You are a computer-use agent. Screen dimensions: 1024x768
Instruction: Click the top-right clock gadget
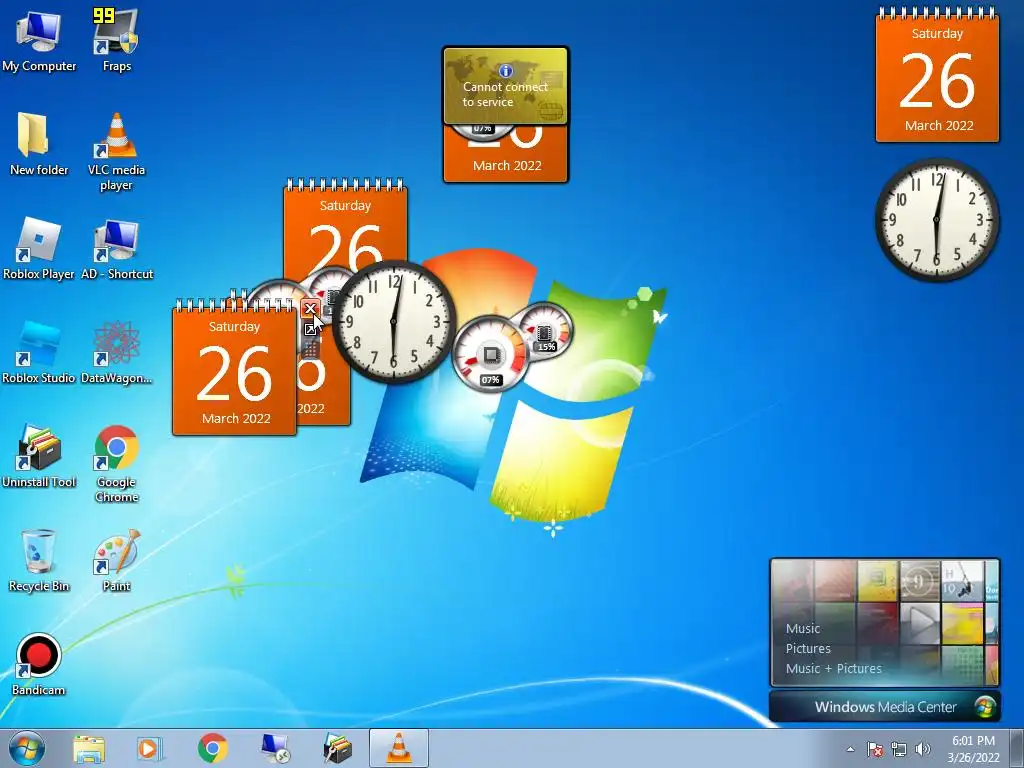tap(936, 219)
